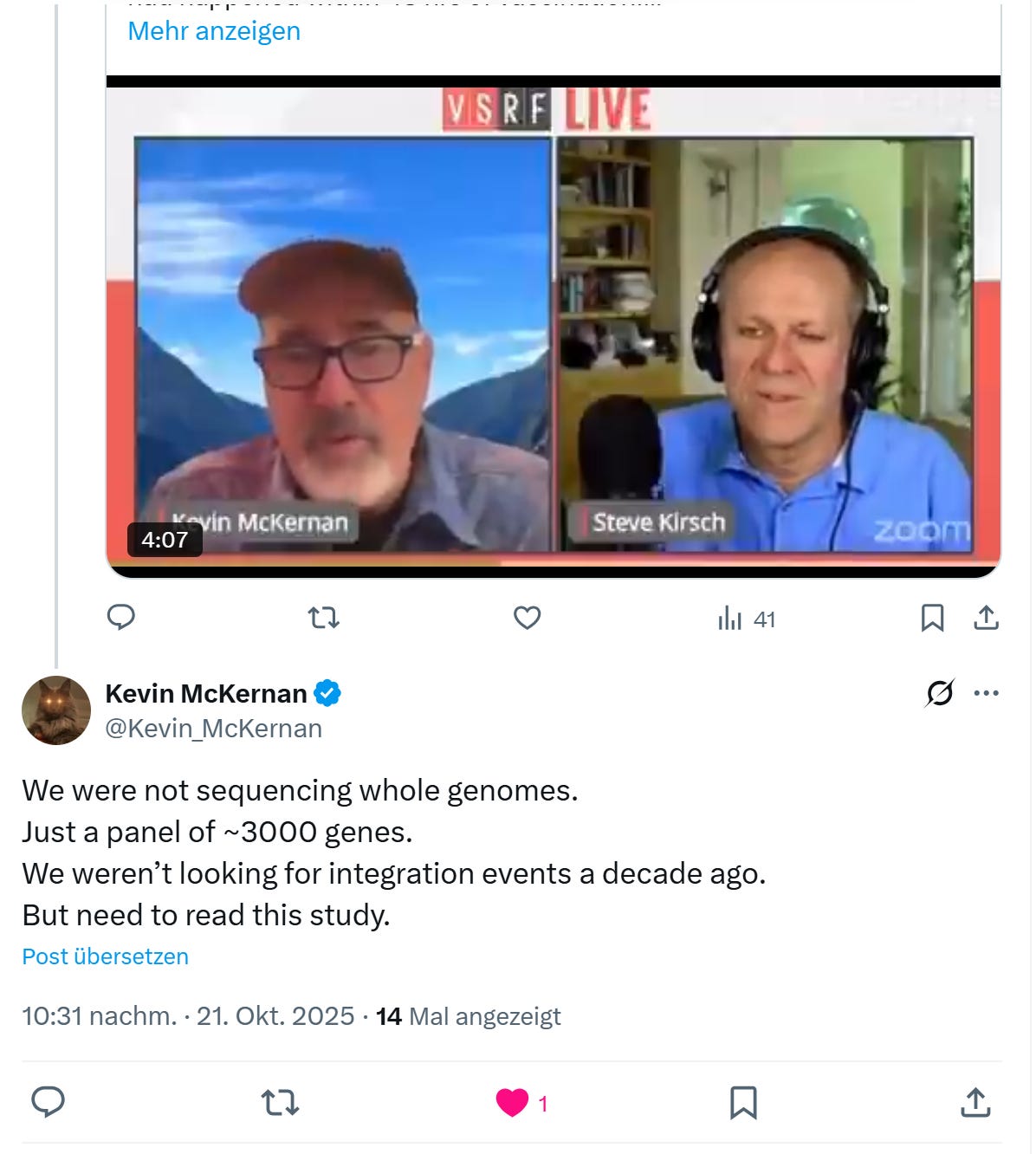View analytics showing 41 views
The image size is (1036, 1154).
746,619
